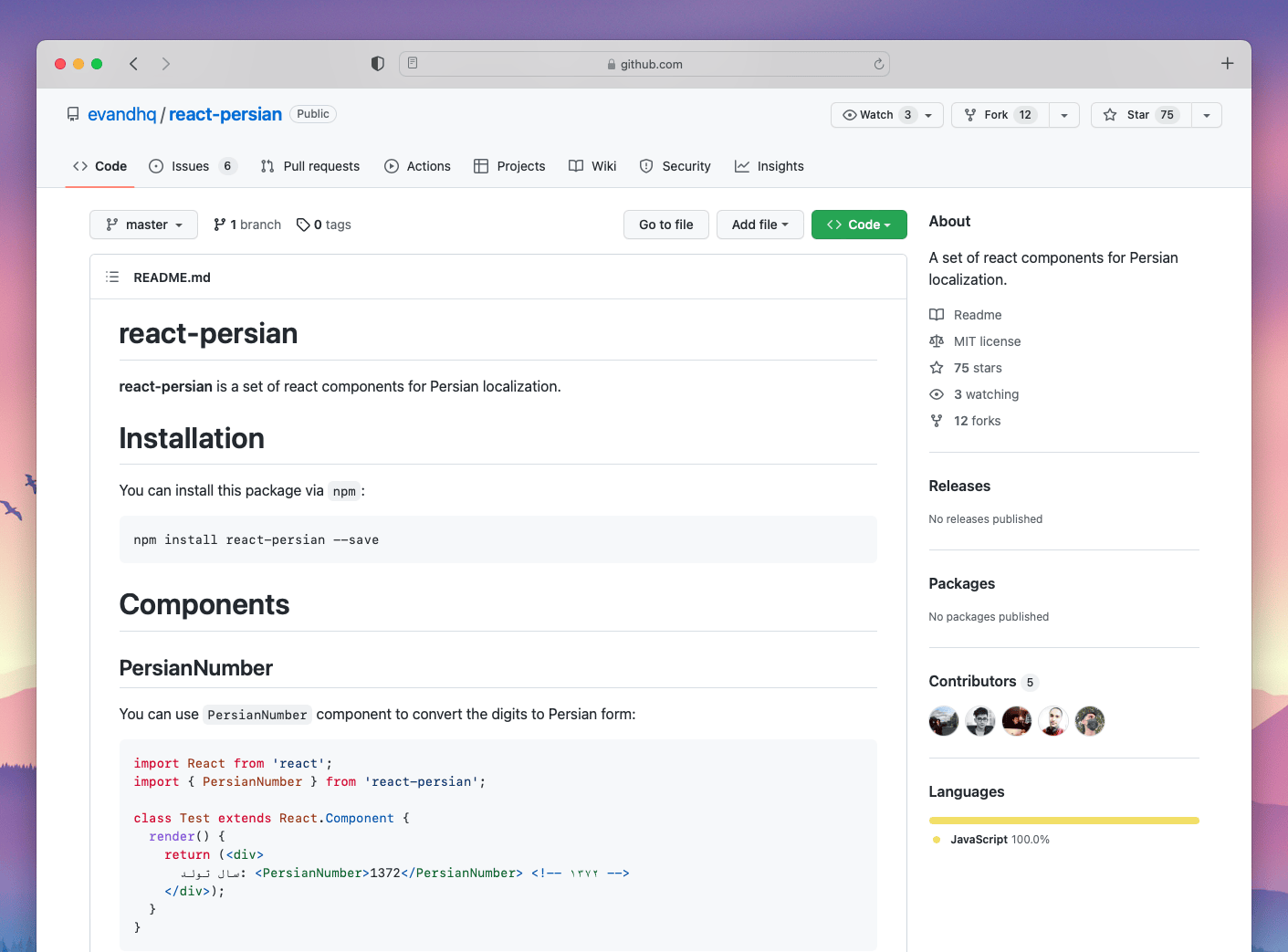View the first contributor avatar
Image resolution: width=1288 pixels, height=952 pixels.
(x=944, y=721)
